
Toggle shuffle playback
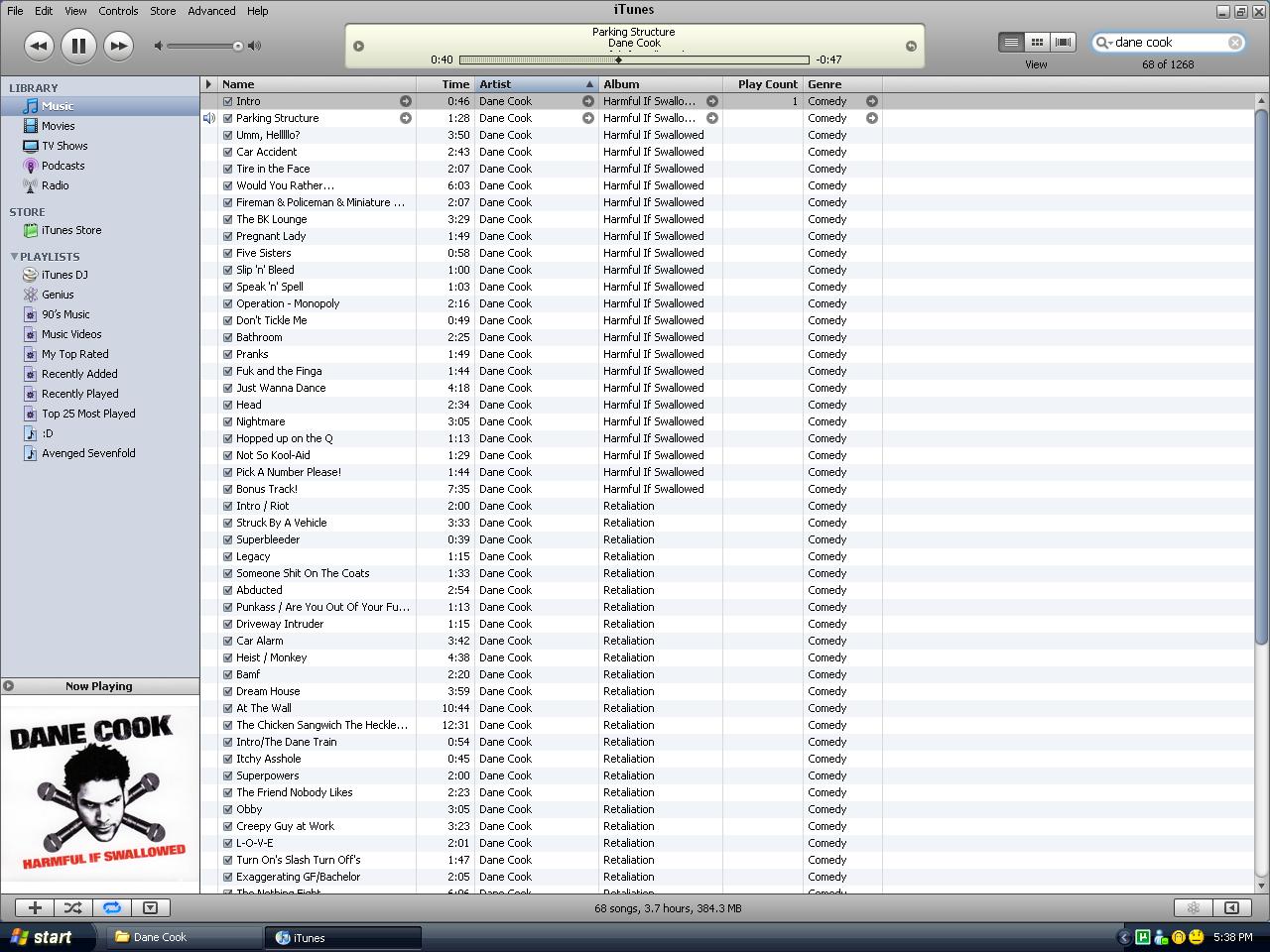tap(72, 907)
